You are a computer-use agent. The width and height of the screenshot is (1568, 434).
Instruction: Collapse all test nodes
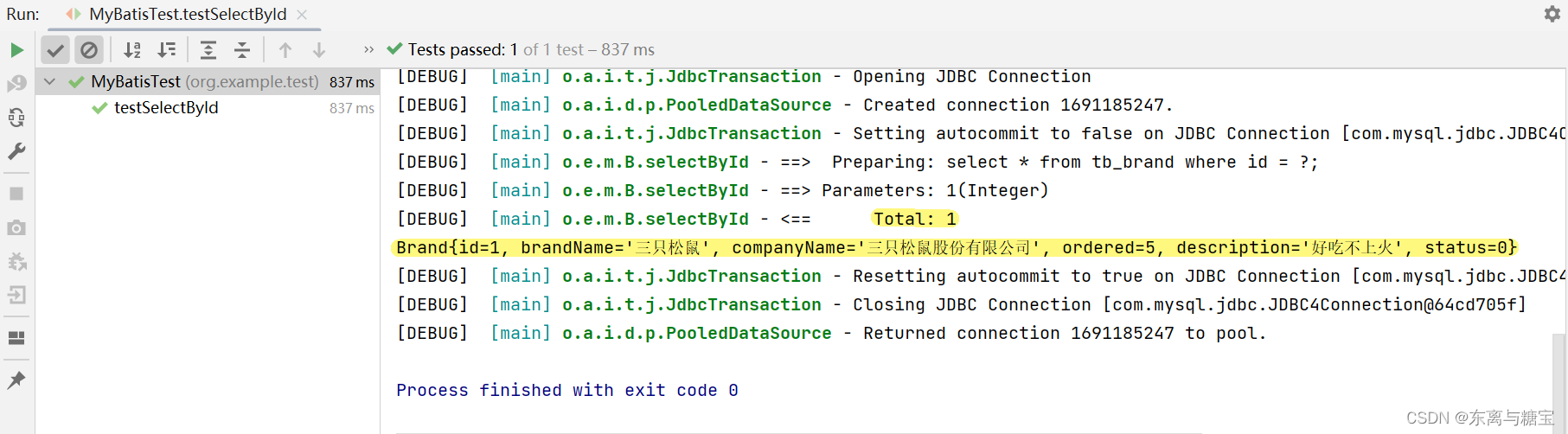pyautogui.click(x=242, y=50)
